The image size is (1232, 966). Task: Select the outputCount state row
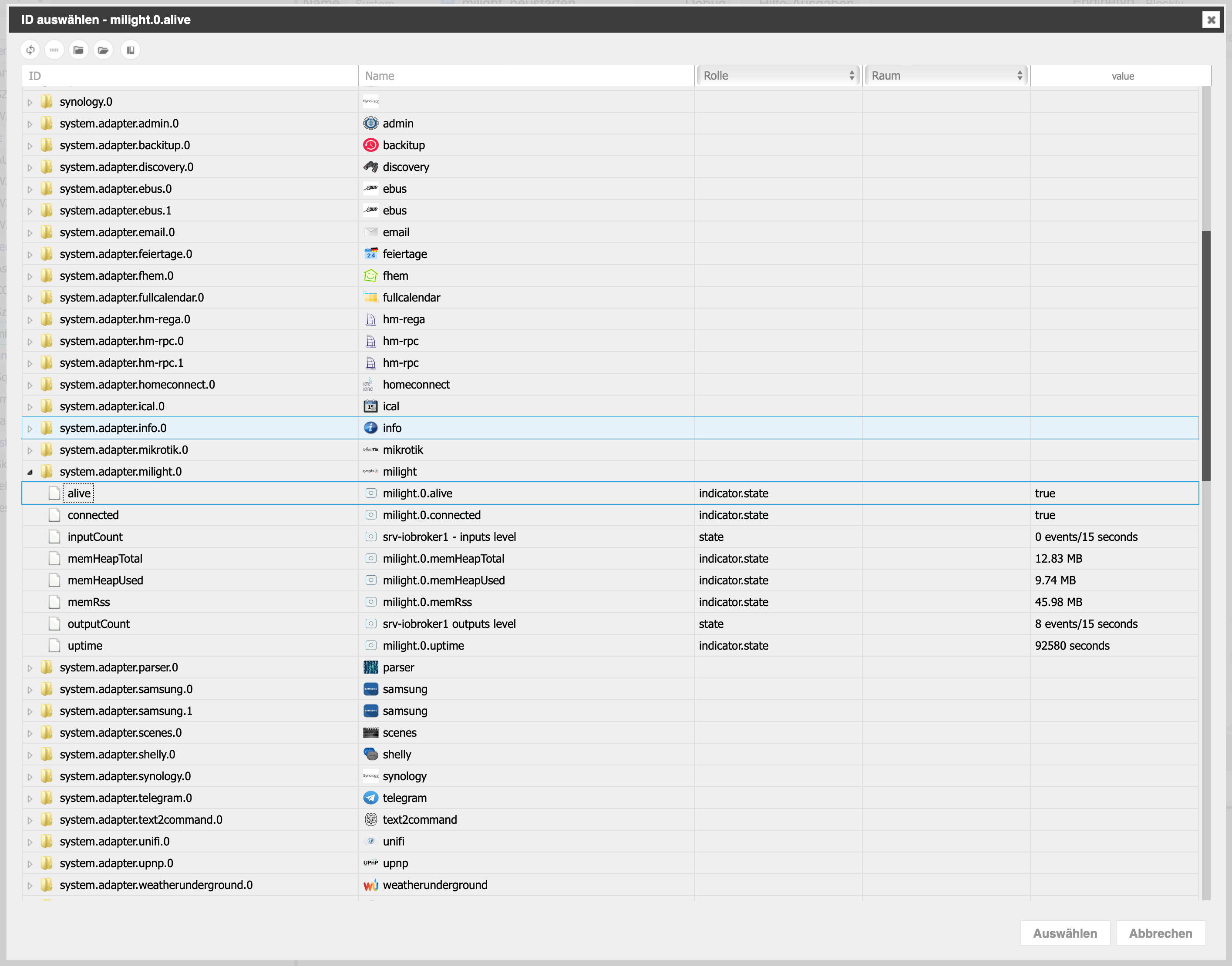[x=610, y=624]
